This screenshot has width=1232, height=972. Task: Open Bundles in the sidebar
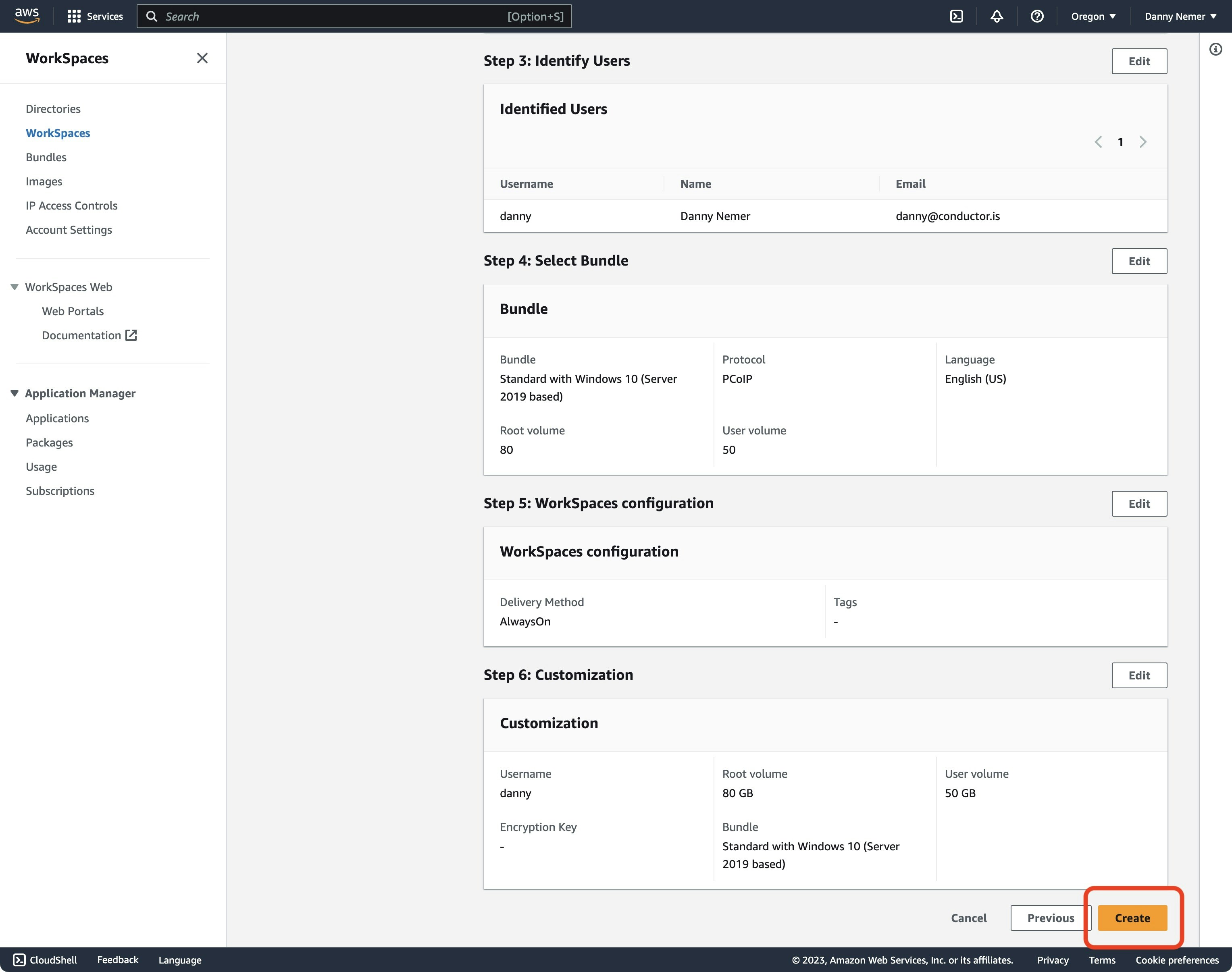(x=46, y=157)
